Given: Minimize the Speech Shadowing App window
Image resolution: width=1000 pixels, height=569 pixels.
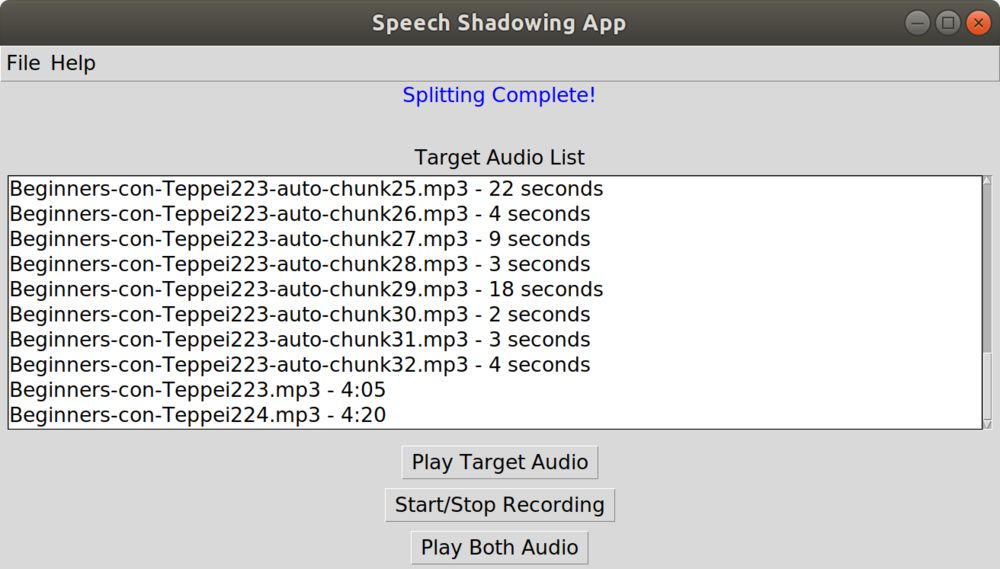Looking at the screenshot, I should click(x=917, y=23).
